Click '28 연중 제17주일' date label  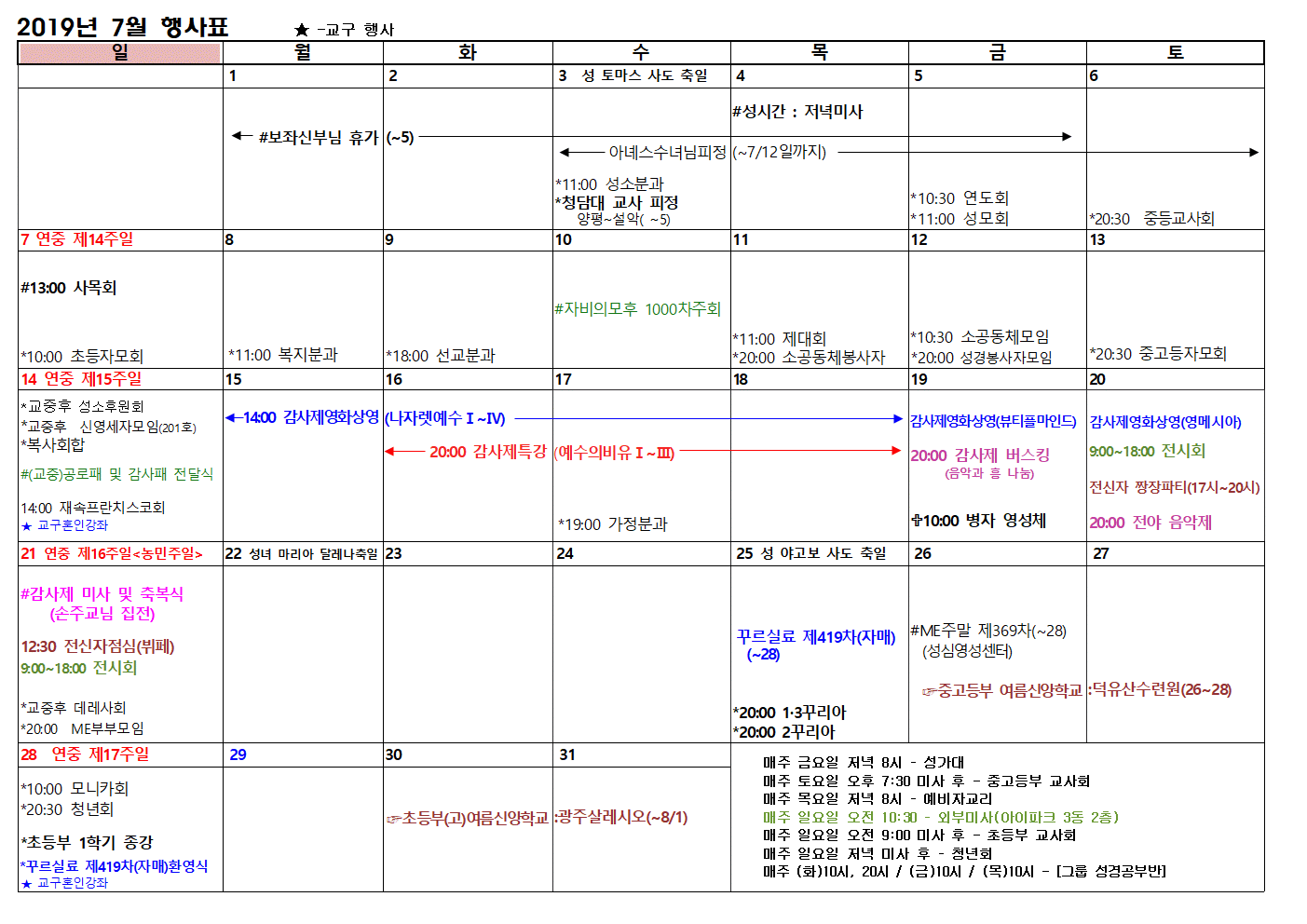[85, 754]
